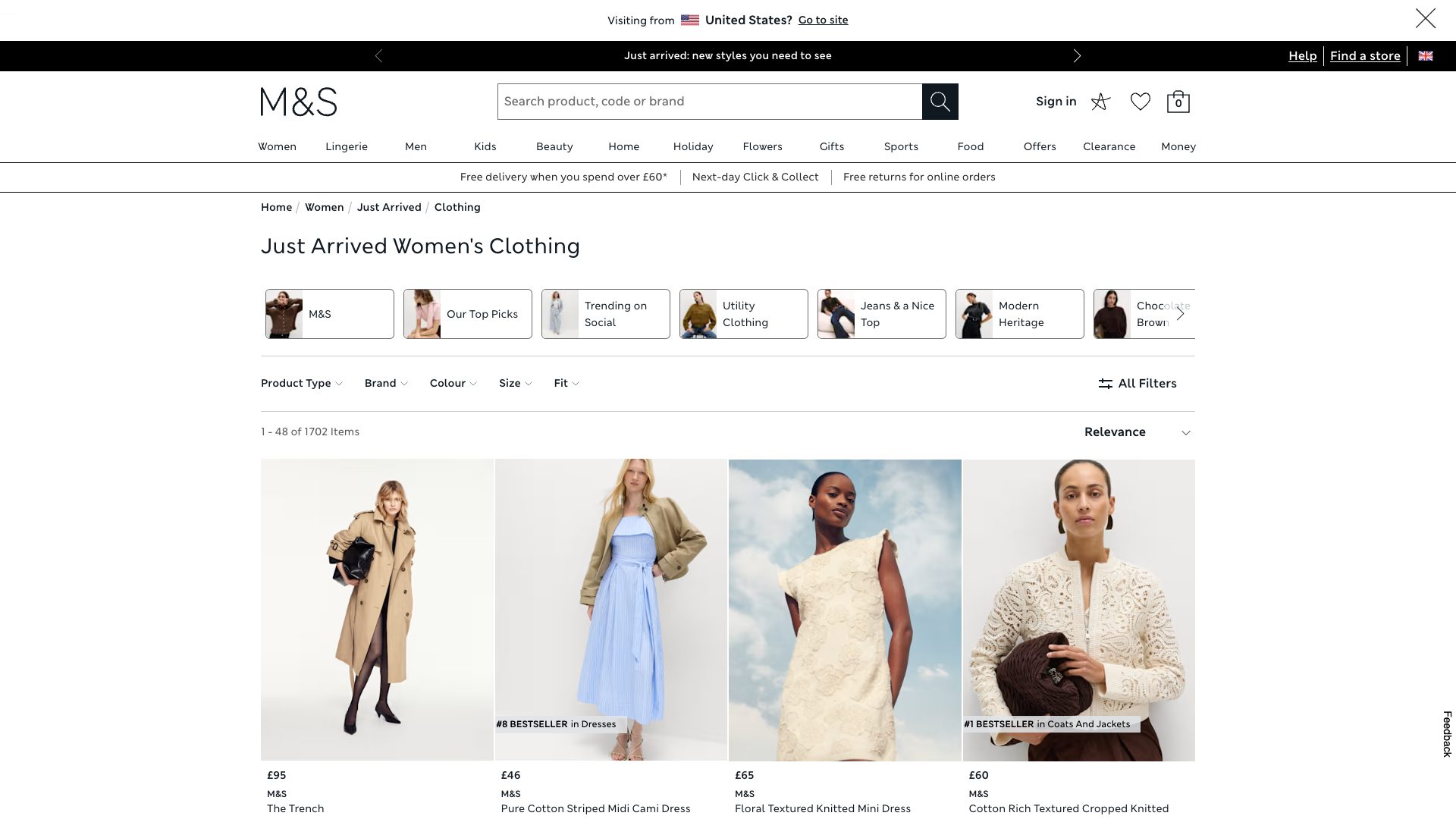Expand the Colour filter dropdown
1456x819 pixels.
[x=453, y=384]
